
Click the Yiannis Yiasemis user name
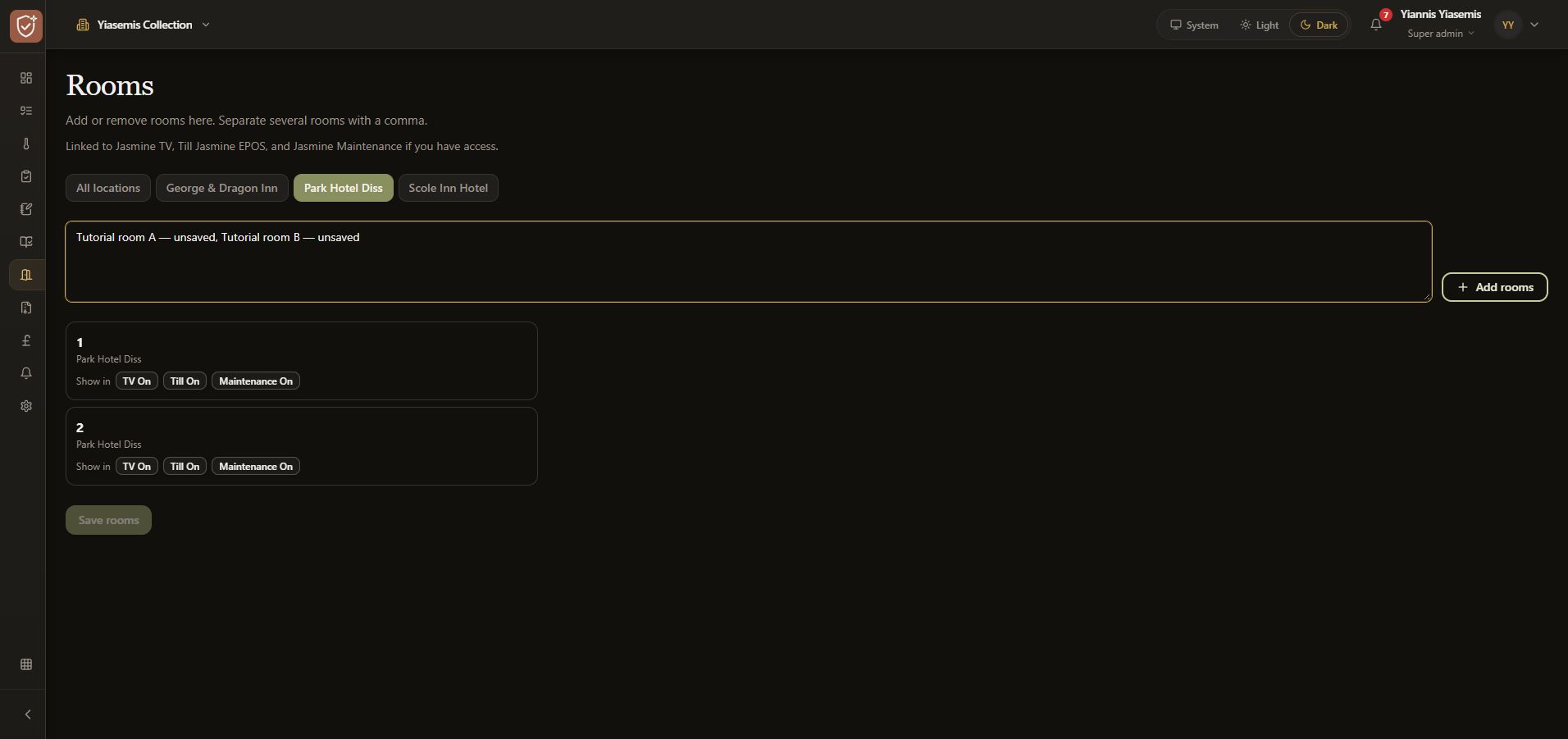1440,14
